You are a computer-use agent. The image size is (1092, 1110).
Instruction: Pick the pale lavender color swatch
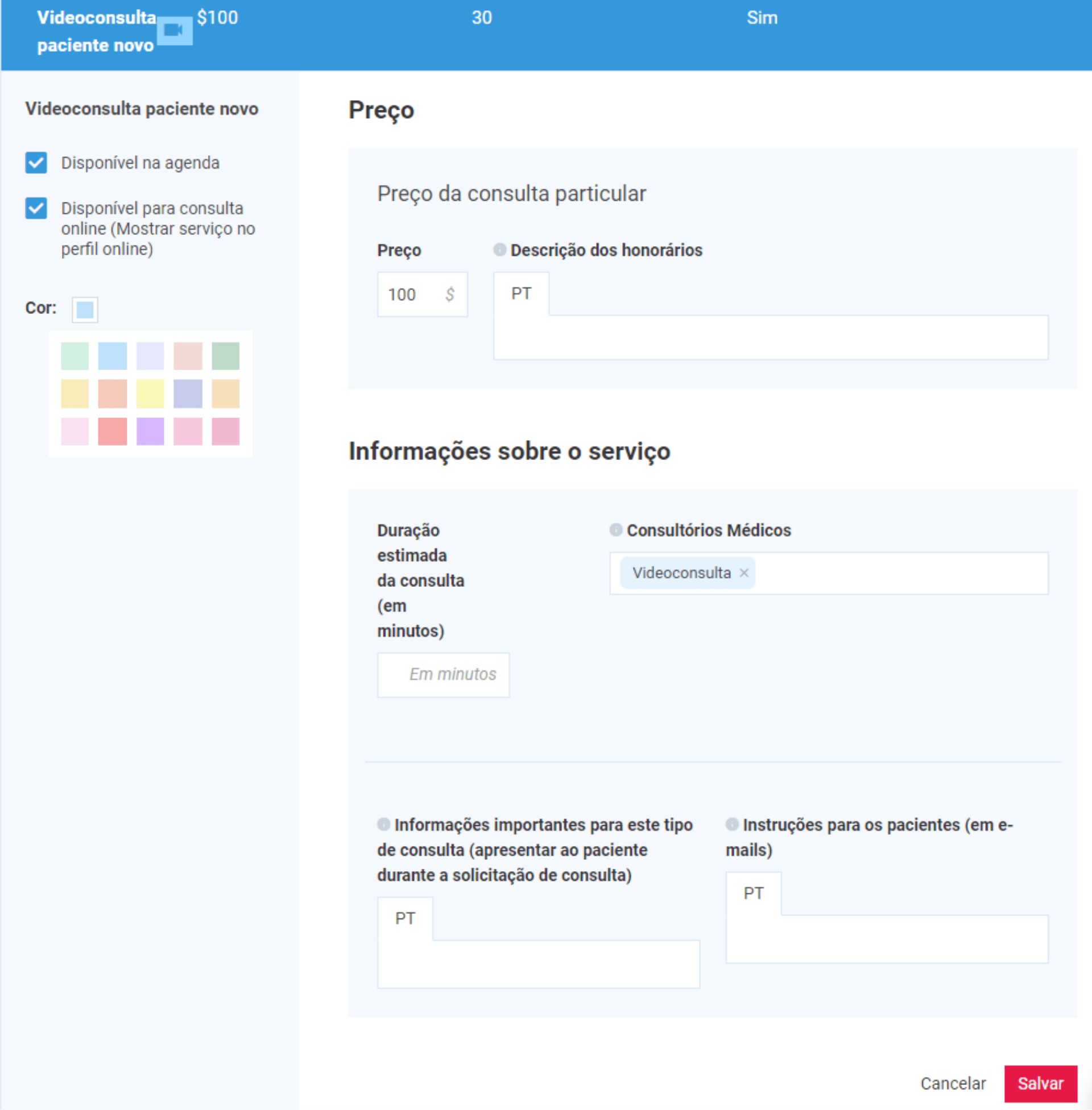150,356
